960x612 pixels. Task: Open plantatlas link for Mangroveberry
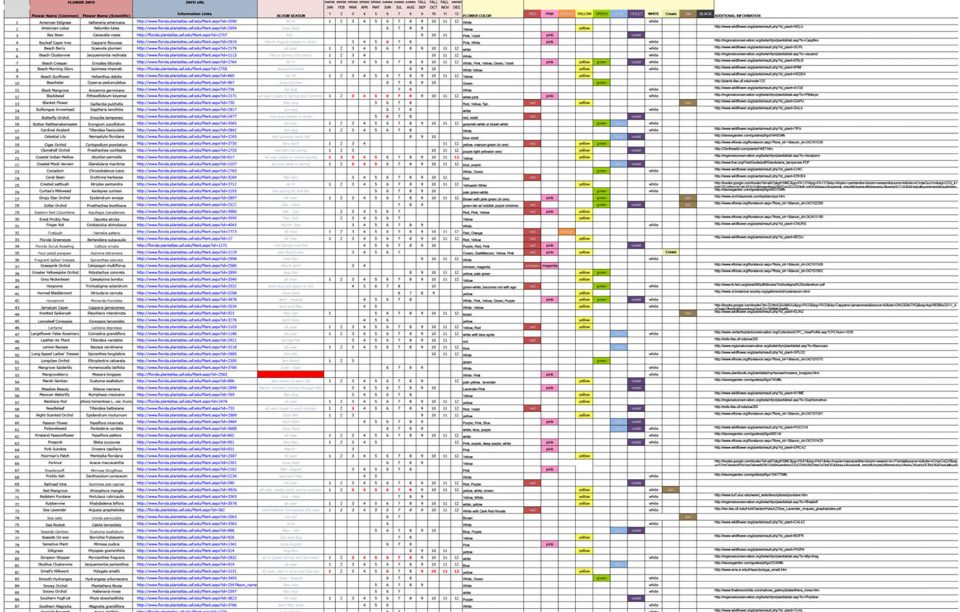click(182, 374)
